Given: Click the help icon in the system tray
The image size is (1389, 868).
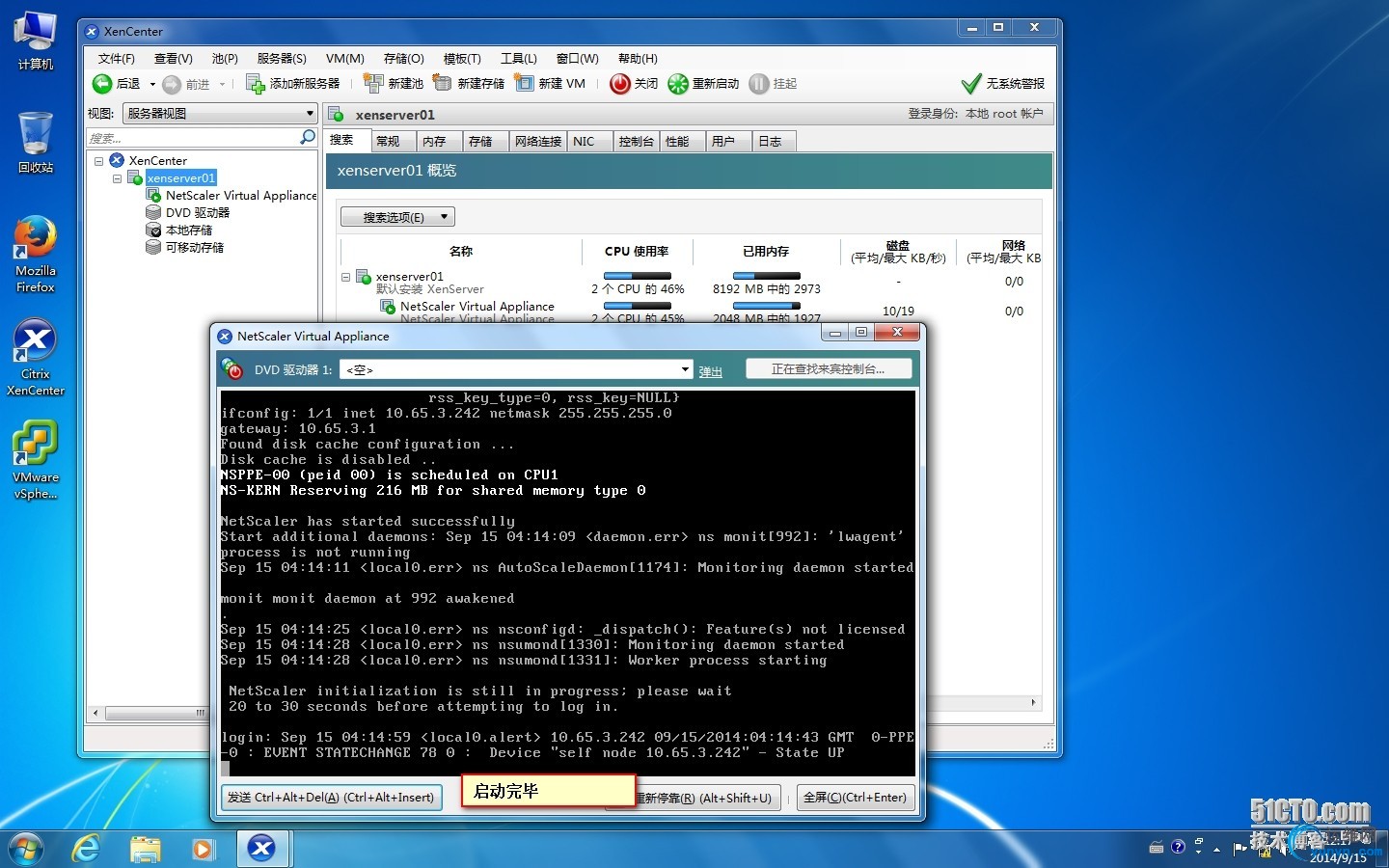Looking at the screenshot, I should pos(1178,848).
